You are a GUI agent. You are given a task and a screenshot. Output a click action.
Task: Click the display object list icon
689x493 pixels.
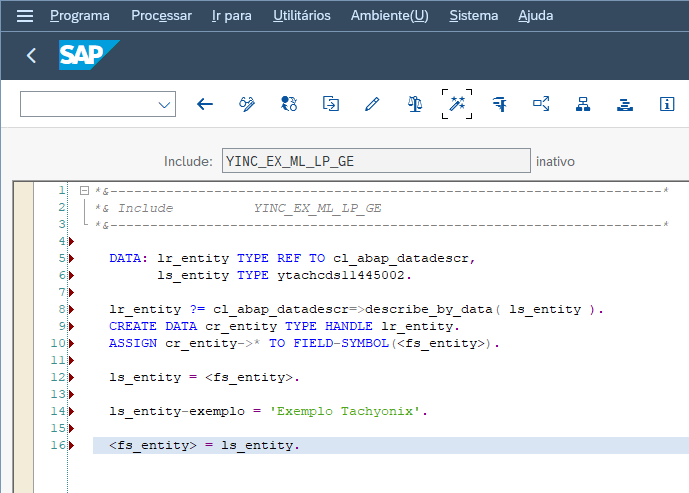coord(541,104)
